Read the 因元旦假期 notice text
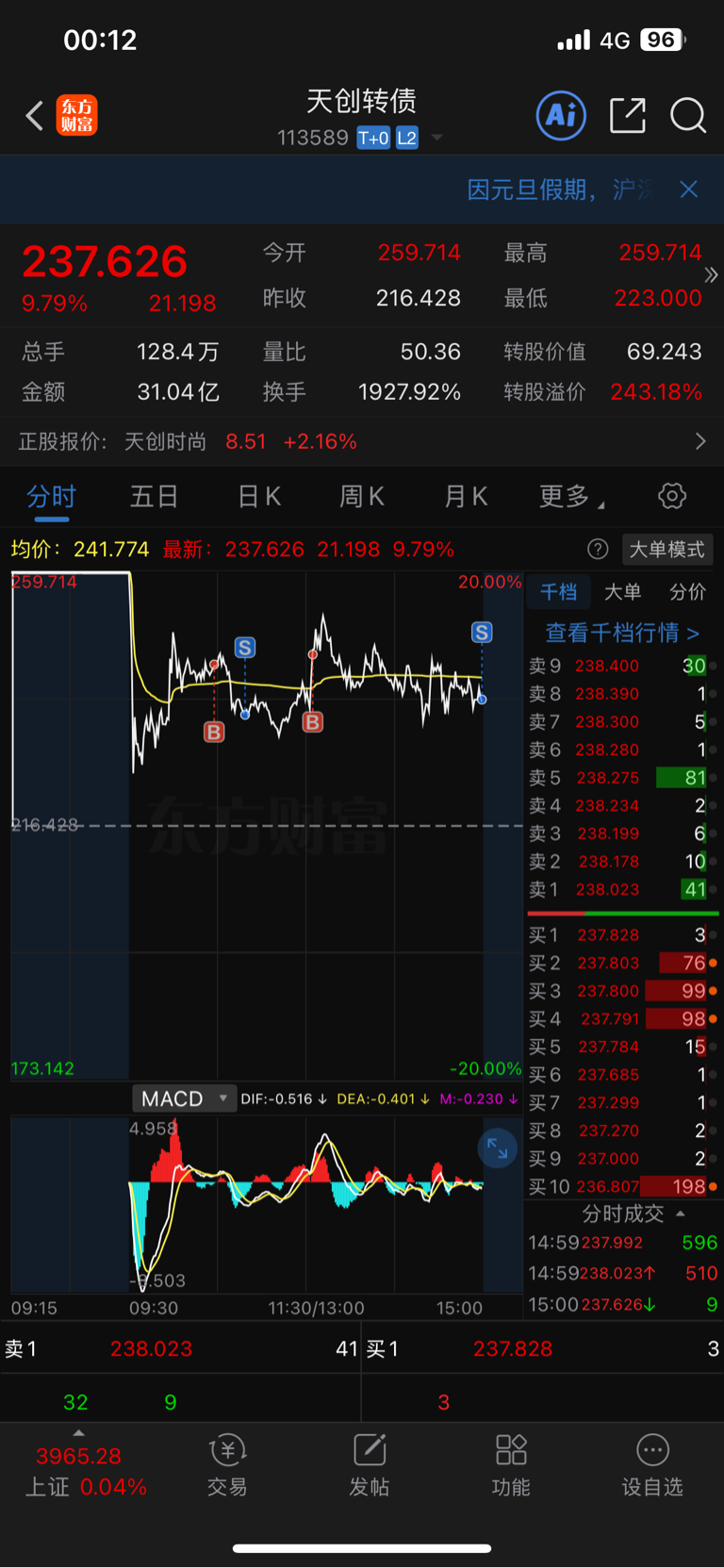 pyautogui.click(x=560, y=190)
